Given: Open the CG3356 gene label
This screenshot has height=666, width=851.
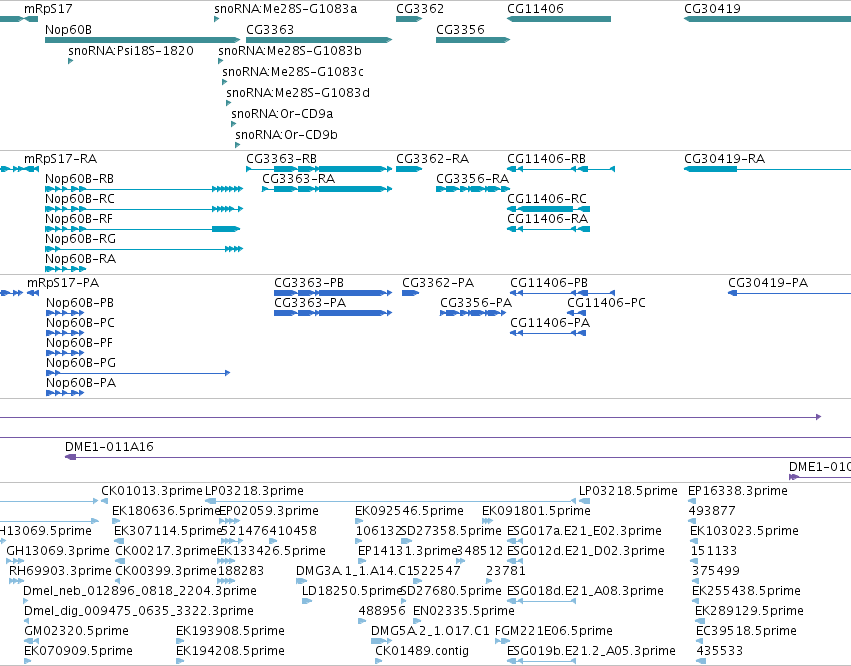Looking at the screenshot, I should [460, 29].
